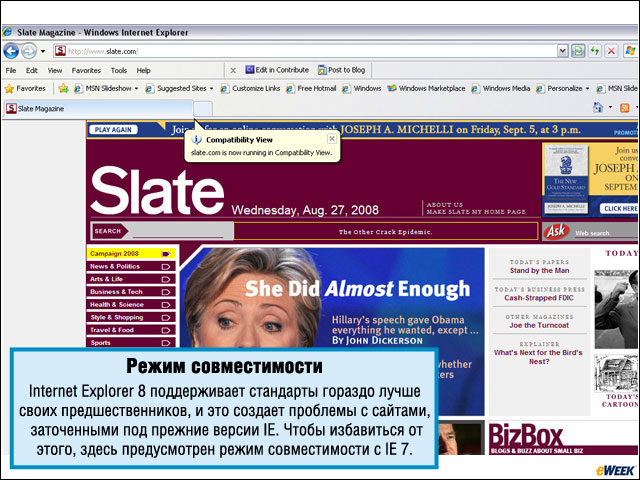640x480 pixels.
Task: Open Style & Shopping section
Action: [x=131, y=317]
